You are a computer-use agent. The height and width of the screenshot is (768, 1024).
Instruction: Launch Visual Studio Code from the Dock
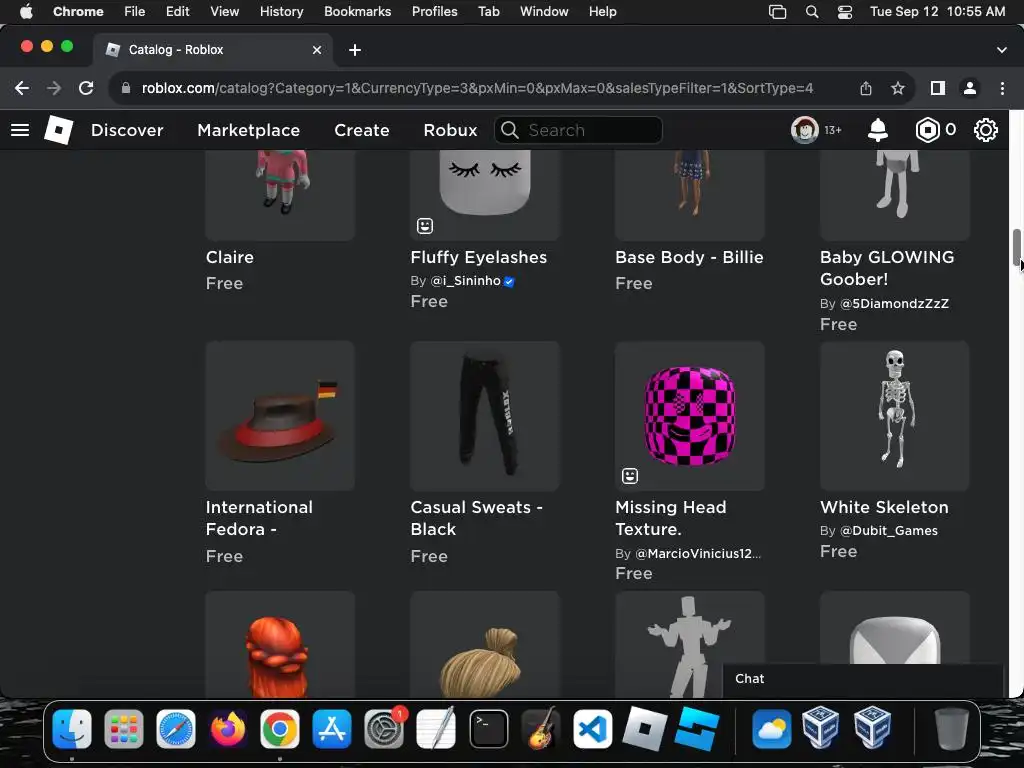coord(592,729)
